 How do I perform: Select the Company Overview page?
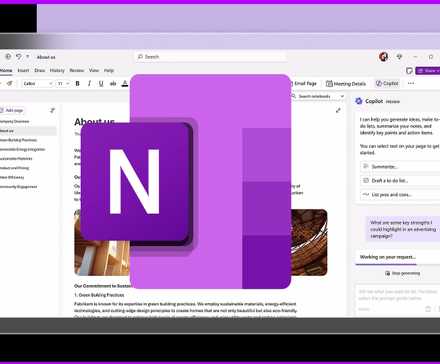(15, 121)
